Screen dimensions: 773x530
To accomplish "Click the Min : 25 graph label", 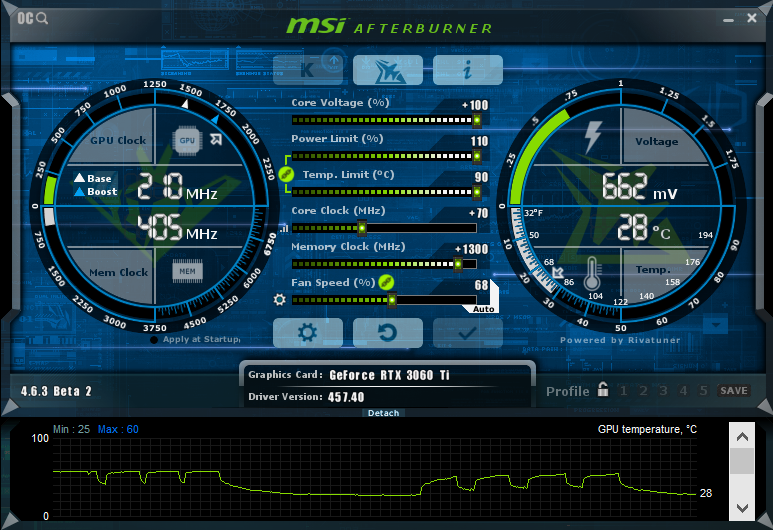I will click(x=71, y=429).
